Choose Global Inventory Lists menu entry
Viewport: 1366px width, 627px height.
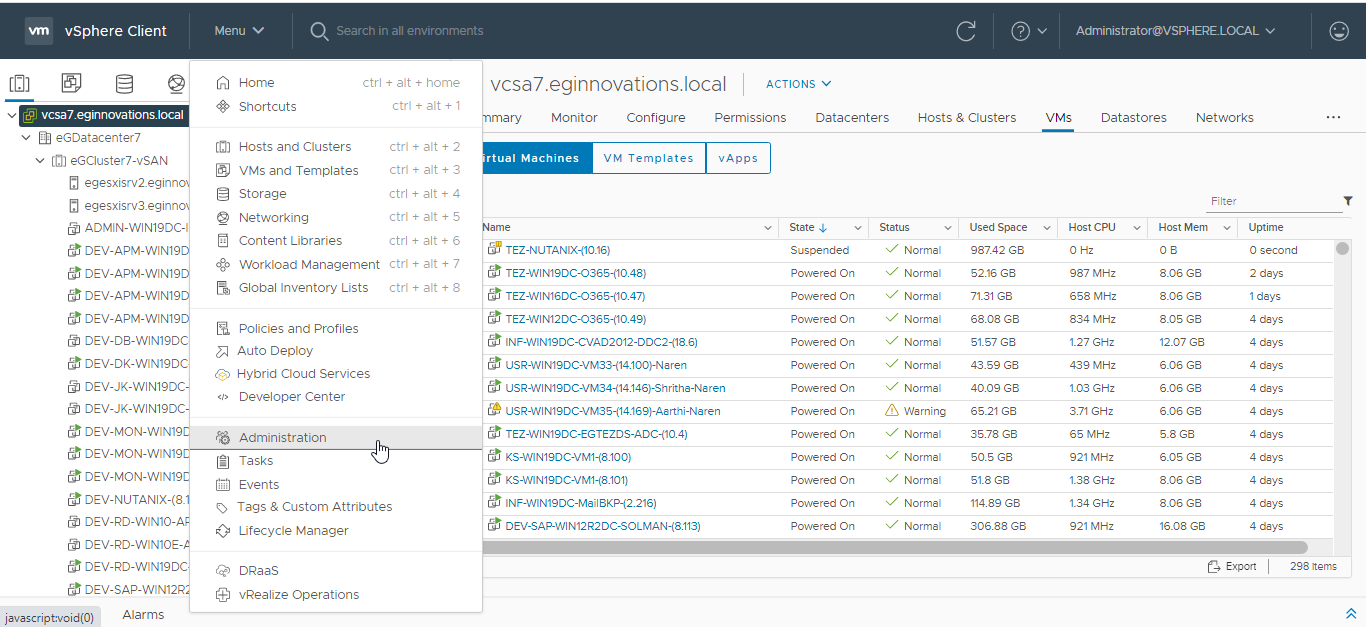pyautogui.click(x=336, y=287)
